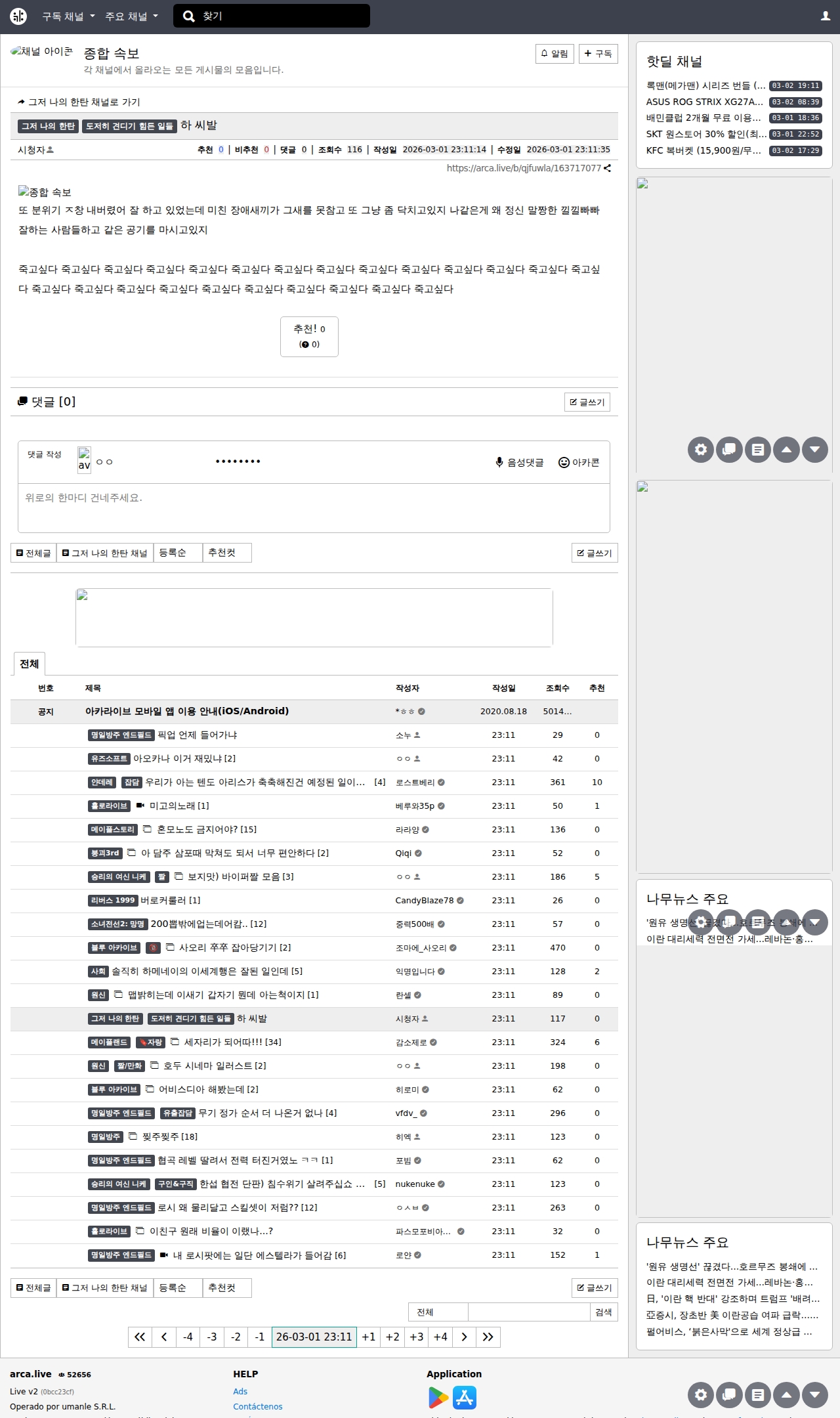This screenshot has height=1418, width=840.
Task: Click the 알림 bell button
Action: point(555,53)
